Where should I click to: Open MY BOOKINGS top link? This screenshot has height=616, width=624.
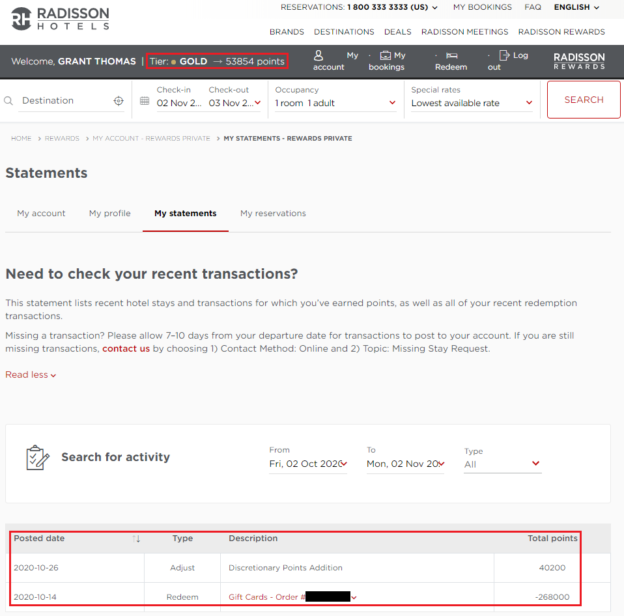482,7
